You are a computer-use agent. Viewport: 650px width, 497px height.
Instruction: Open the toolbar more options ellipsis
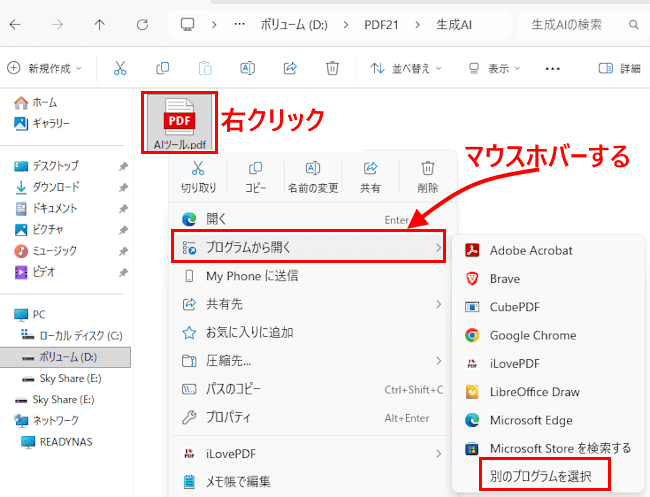coord(553,68)
